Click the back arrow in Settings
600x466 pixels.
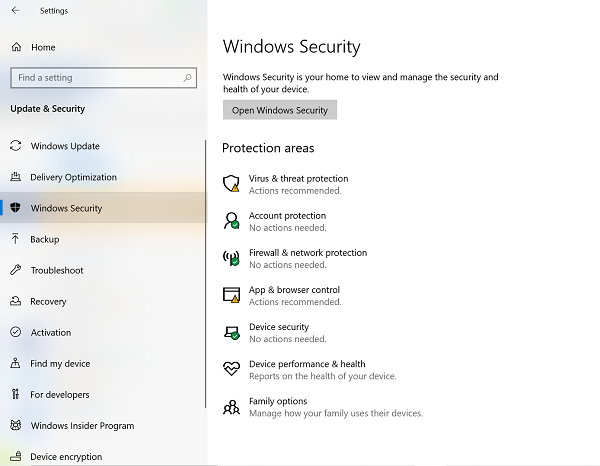coord(15,11)
